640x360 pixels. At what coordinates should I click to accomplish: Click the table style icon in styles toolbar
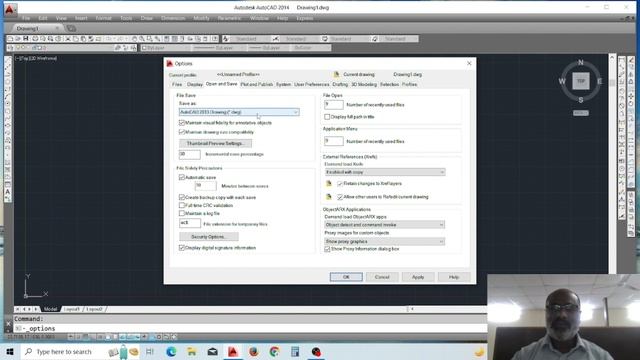coord(325,39)
